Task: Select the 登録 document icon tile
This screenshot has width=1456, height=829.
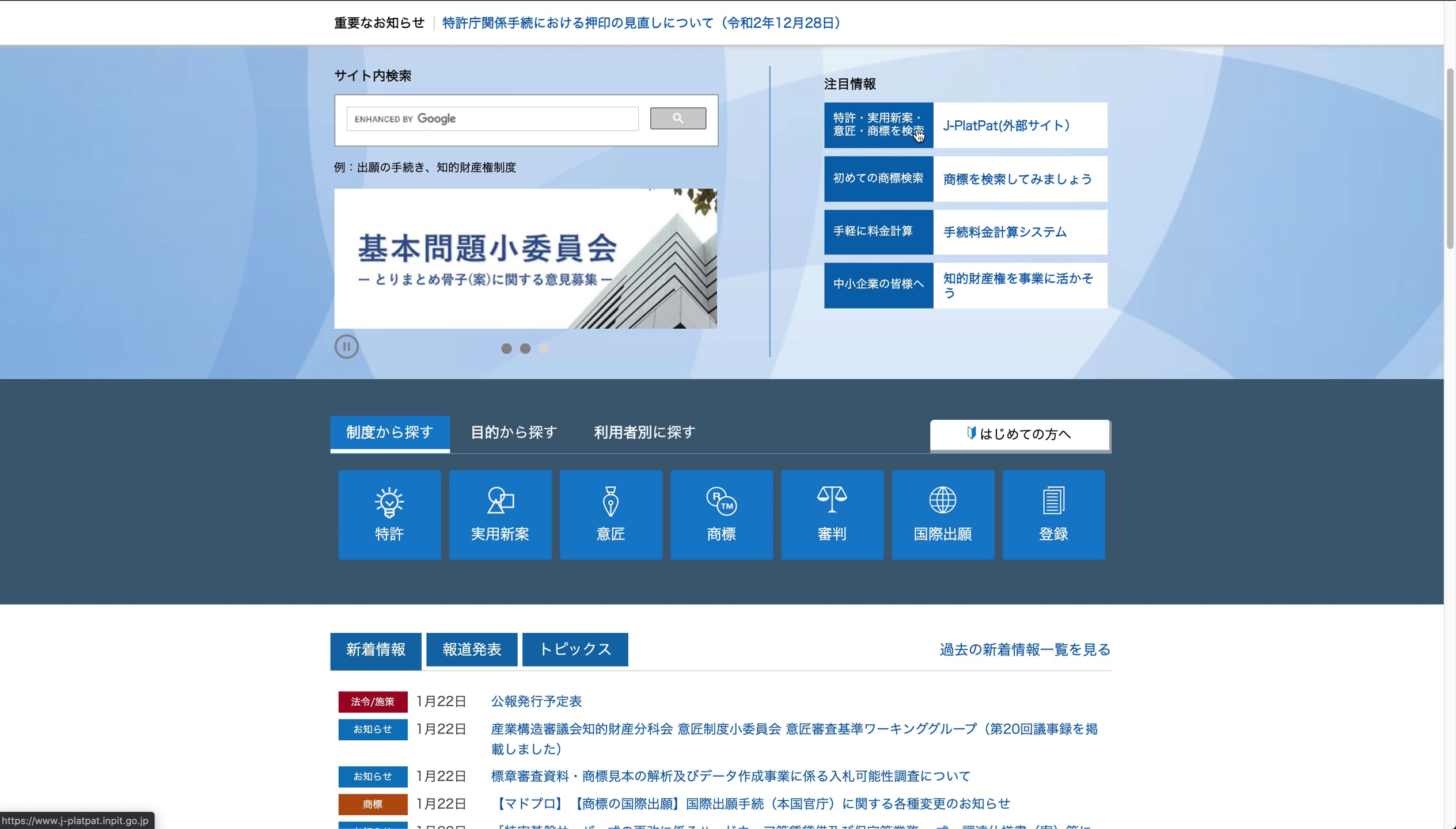Action: [1053, 514]
